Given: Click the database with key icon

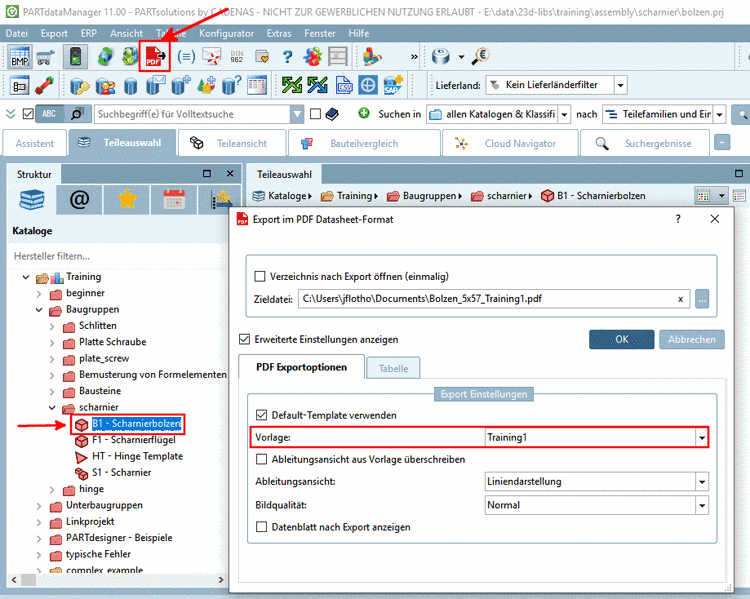Looking at the screenshot, I should click(79, 86).
